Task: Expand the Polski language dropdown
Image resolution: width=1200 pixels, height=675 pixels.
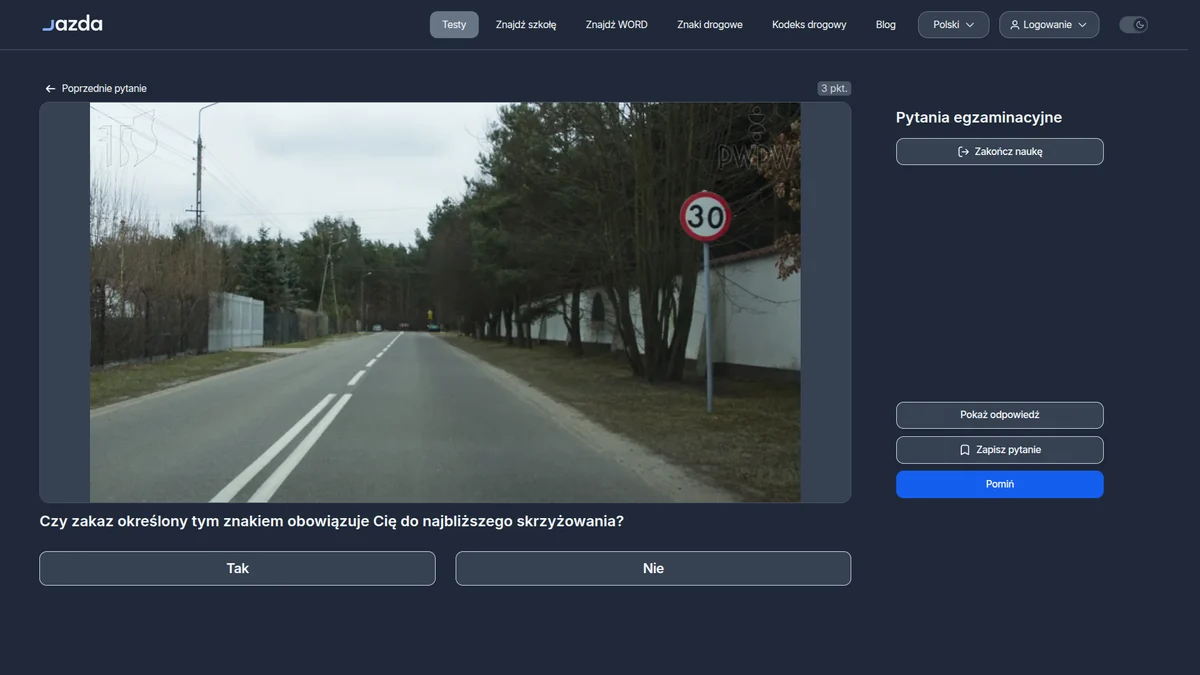Action: tap(953, 25)
